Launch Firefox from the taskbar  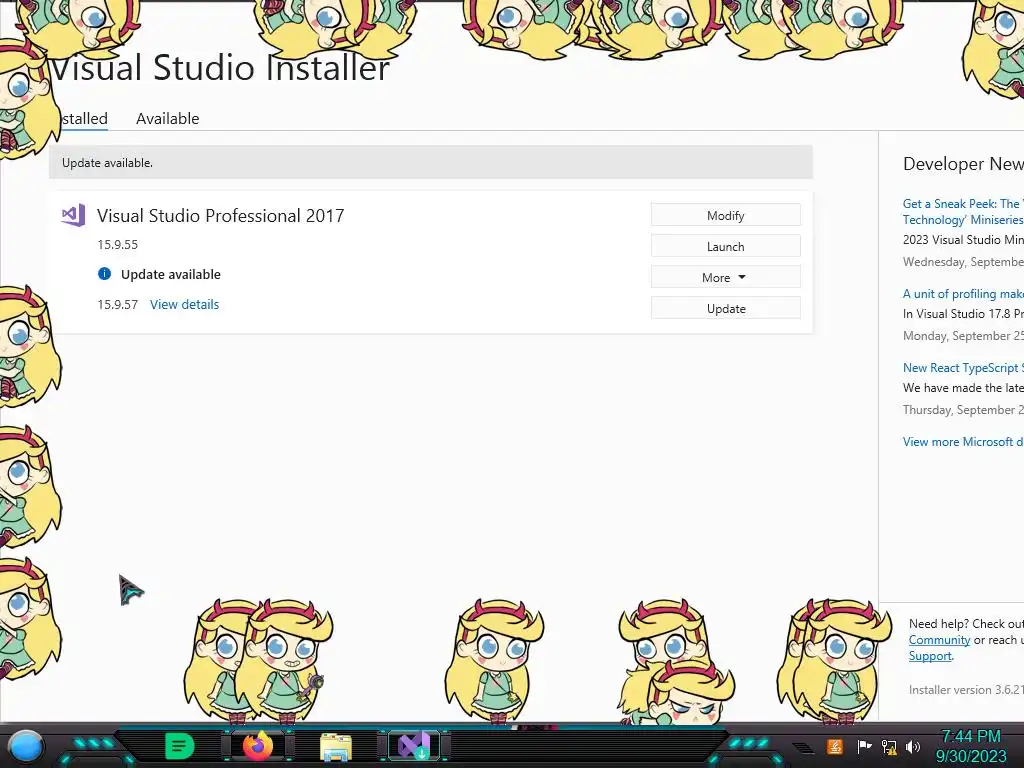pos(258,746)
